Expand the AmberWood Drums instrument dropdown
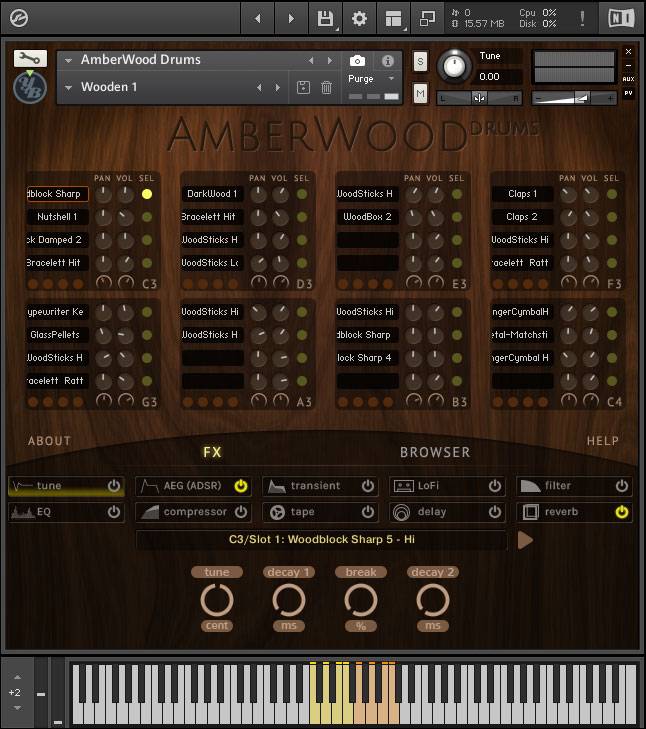Screen dimensions: 646x729 (x=68, y=61)
